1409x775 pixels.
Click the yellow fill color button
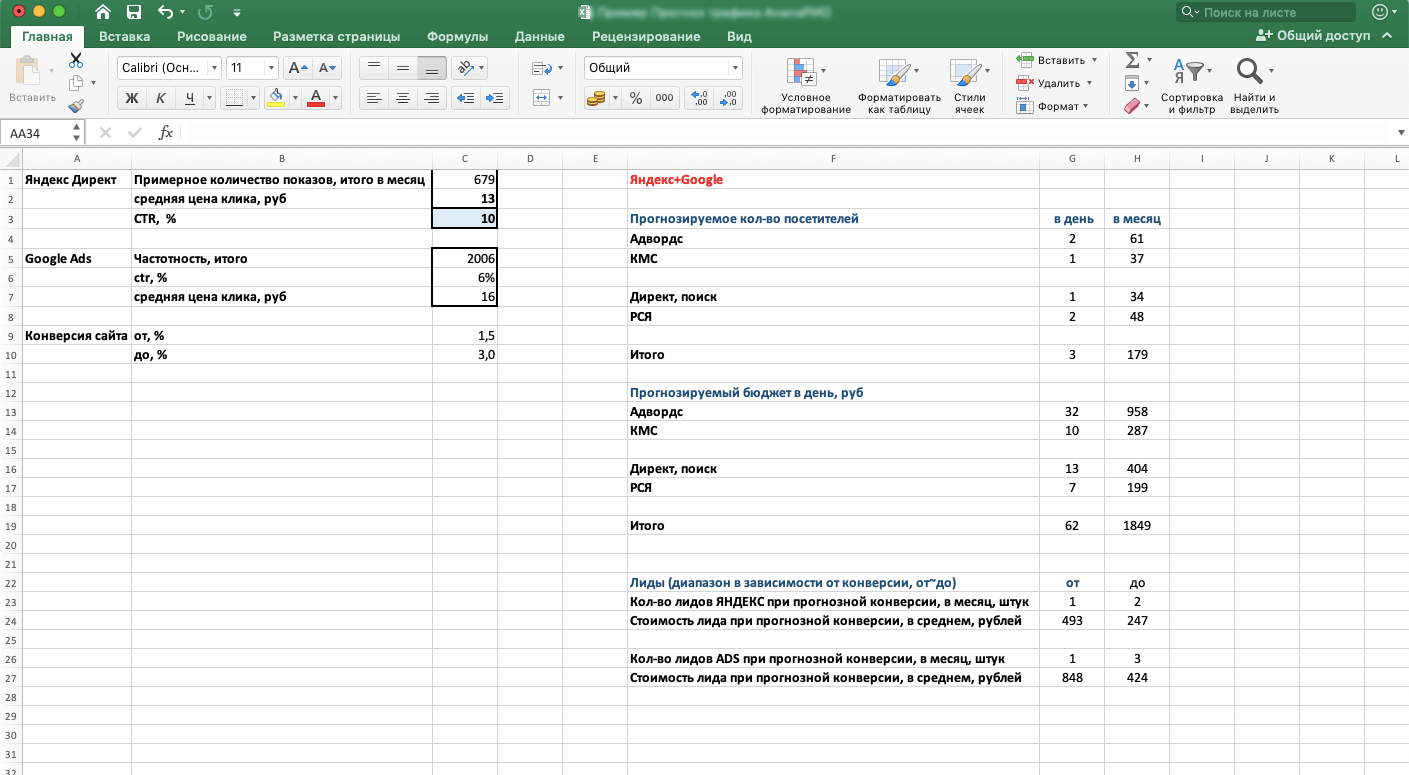277,98
